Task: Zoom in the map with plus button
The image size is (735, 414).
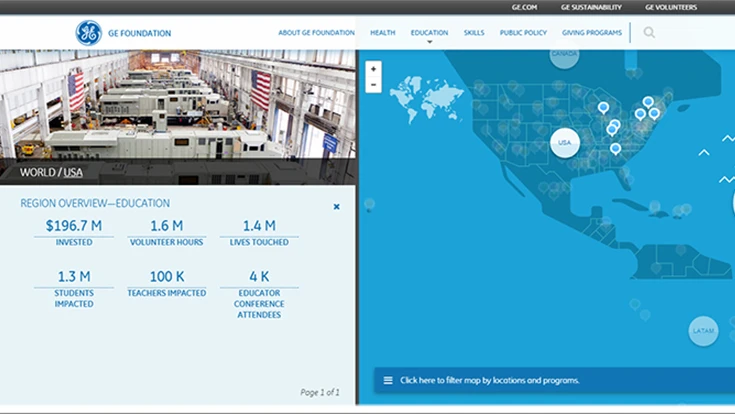Action: (x=373, y=70)
